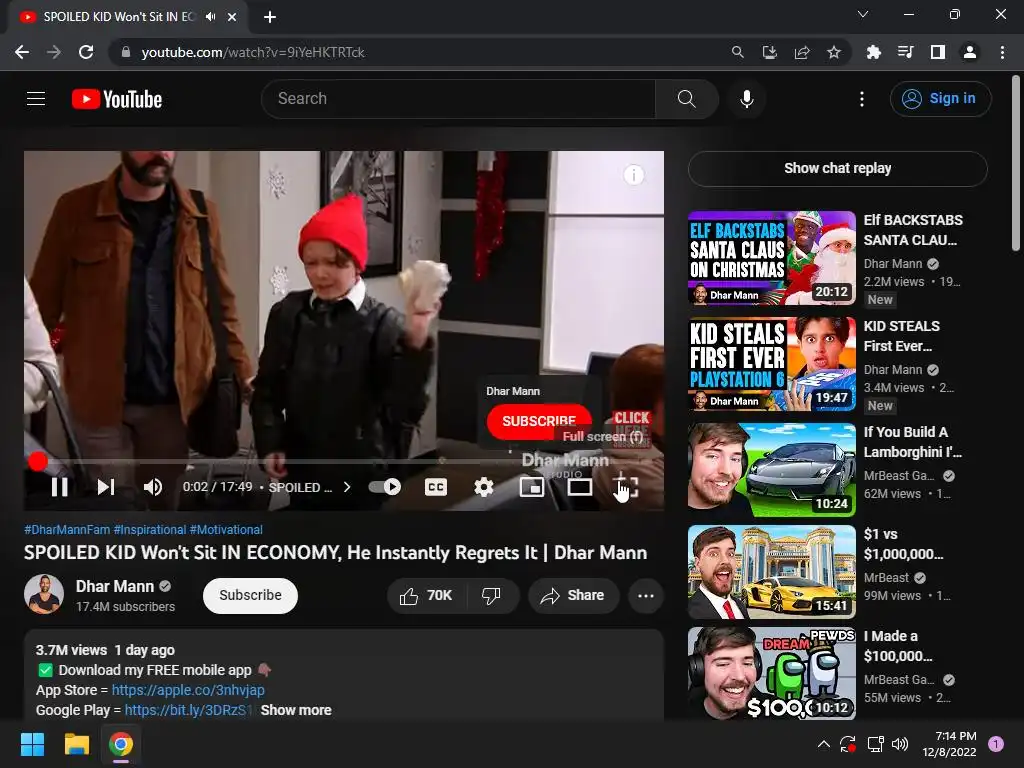Start voice search with microphone
Image resolution: width=1024 pixels, height=768 pixels.
coord(746,99)
